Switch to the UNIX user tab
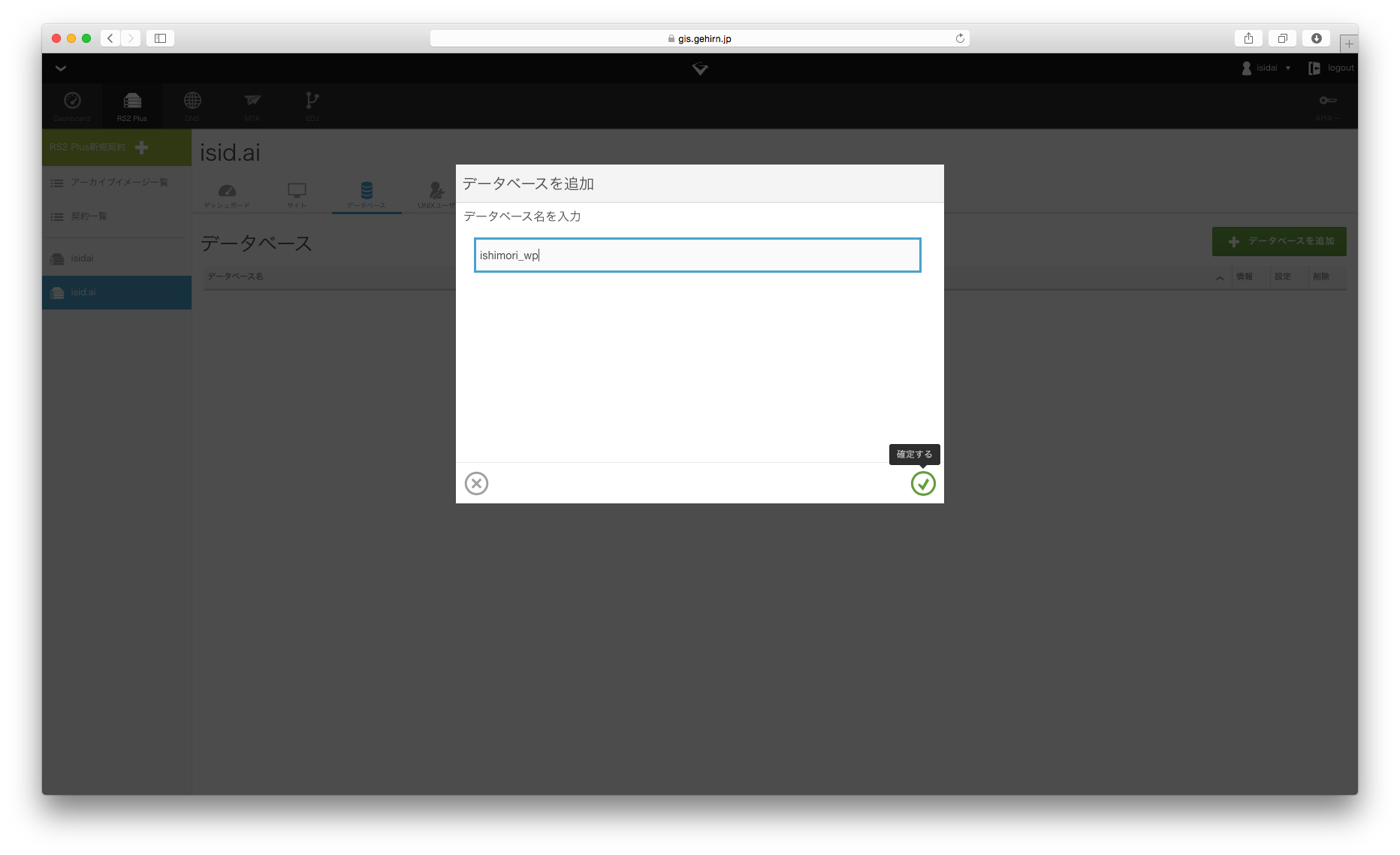The width and height of the screenshot is (1400, 855). 436,195
